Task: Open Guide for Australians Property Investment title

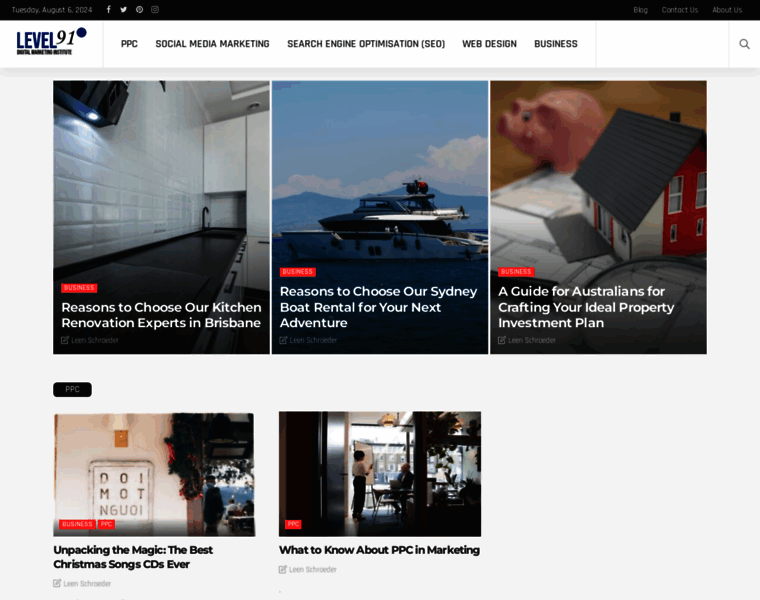Action: point(586,307)
